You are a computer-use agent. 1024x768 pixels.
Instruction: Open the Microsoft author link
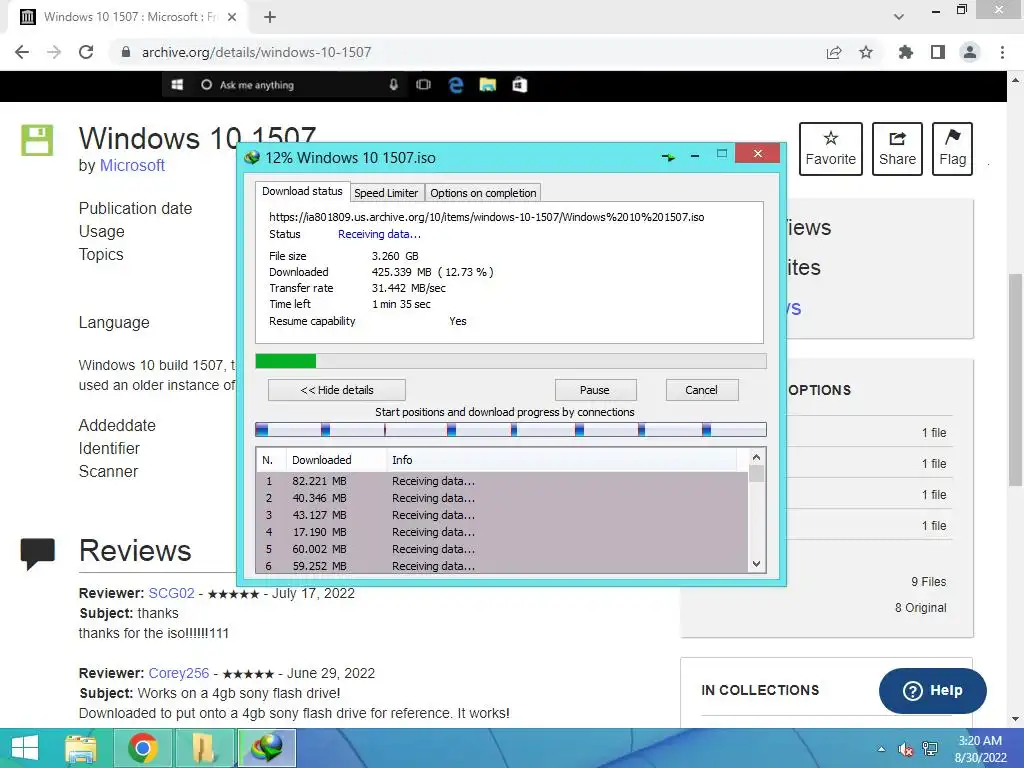click(132, 165)
